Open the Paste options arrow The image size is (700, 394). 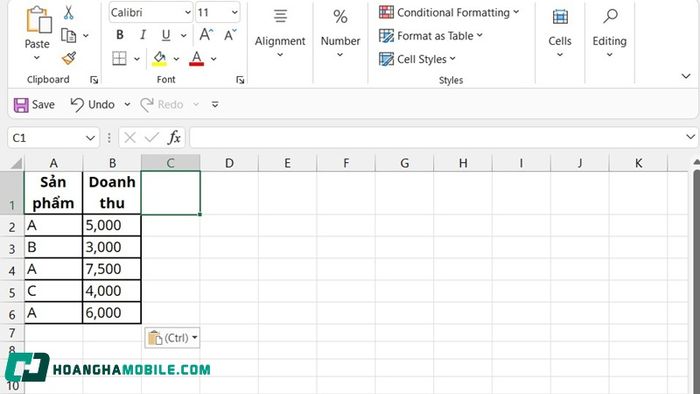pos(37,58)
